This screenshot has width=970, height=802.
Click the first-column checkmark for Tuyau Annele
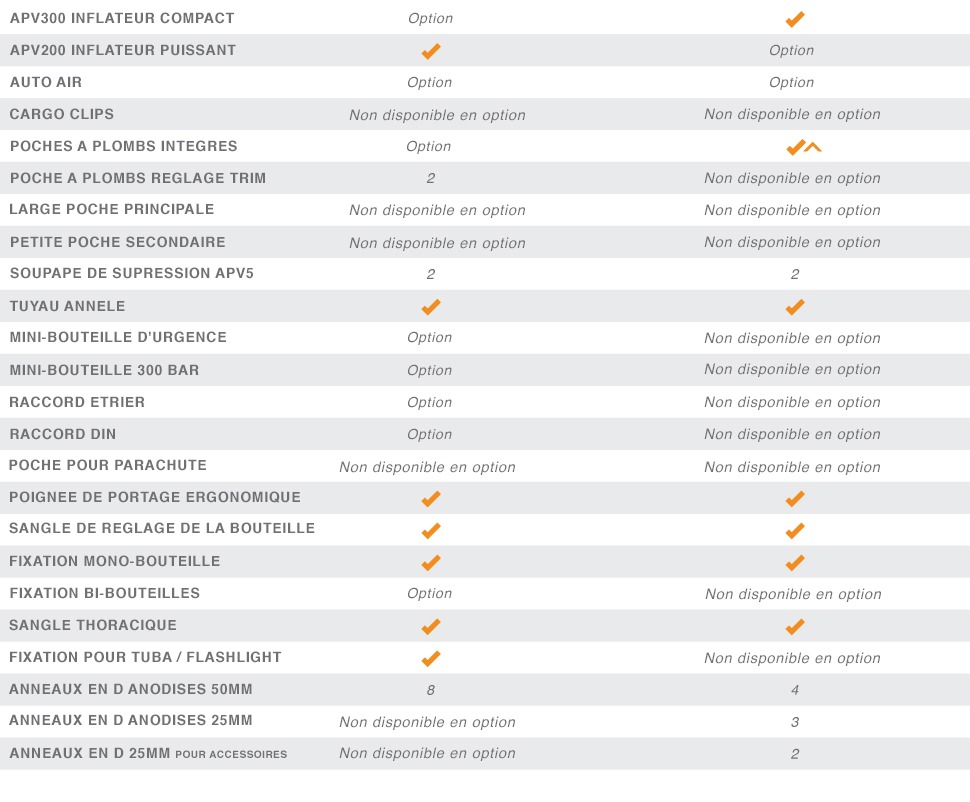[431, 307]
